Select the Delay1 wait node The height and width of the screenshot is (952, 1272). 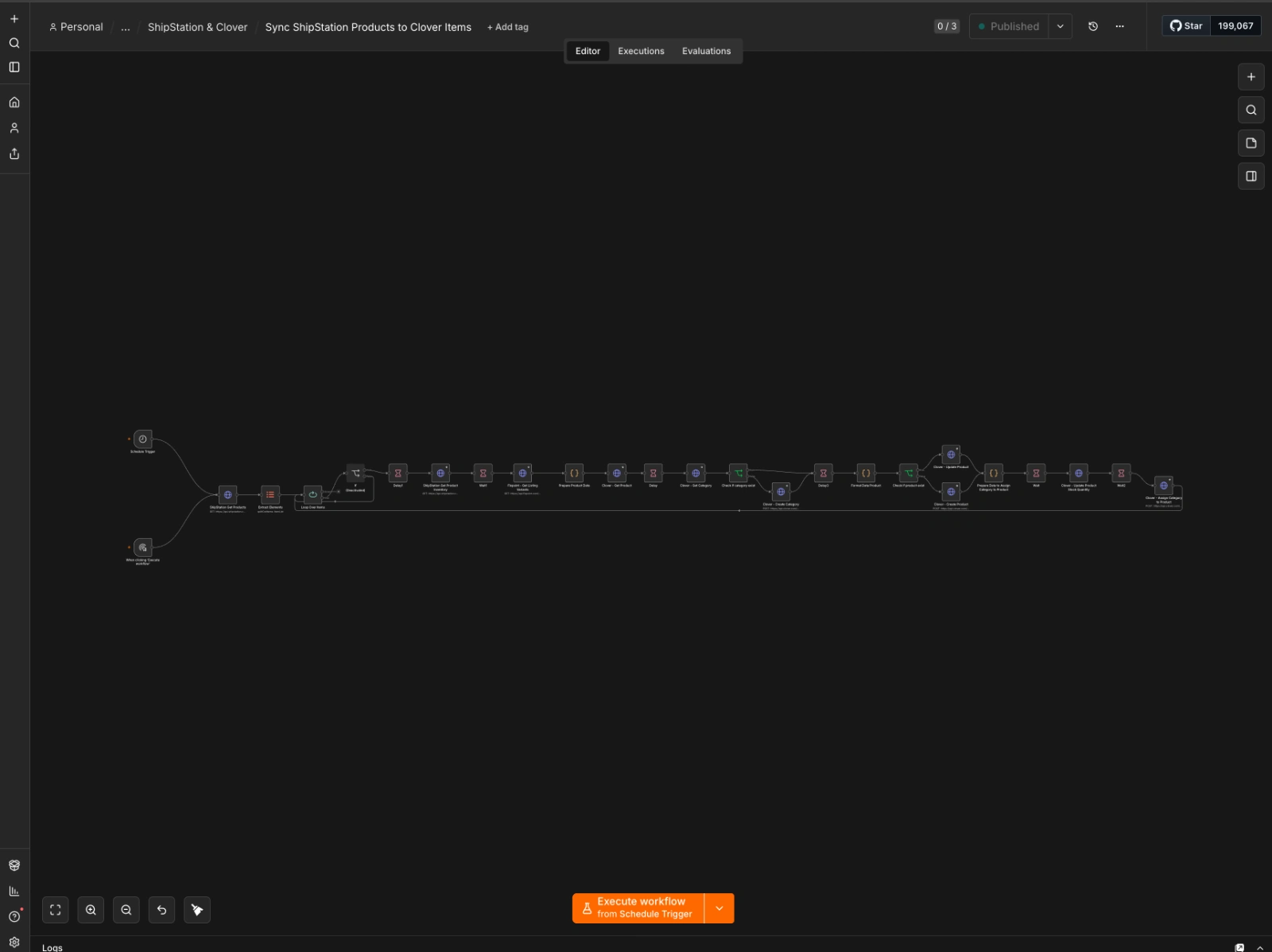coord(398,474)
